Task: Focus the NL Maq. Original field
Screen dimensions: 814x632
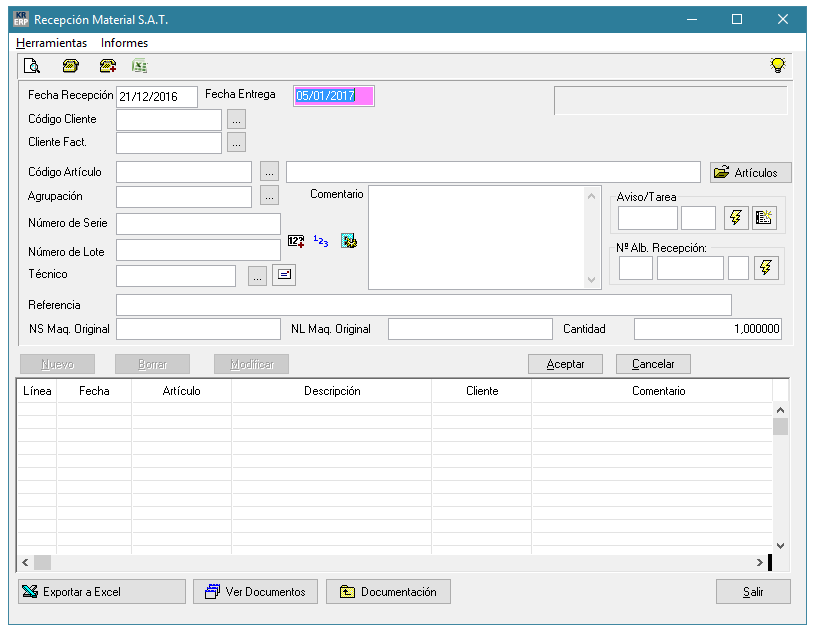Action: (x=470, y=329)
